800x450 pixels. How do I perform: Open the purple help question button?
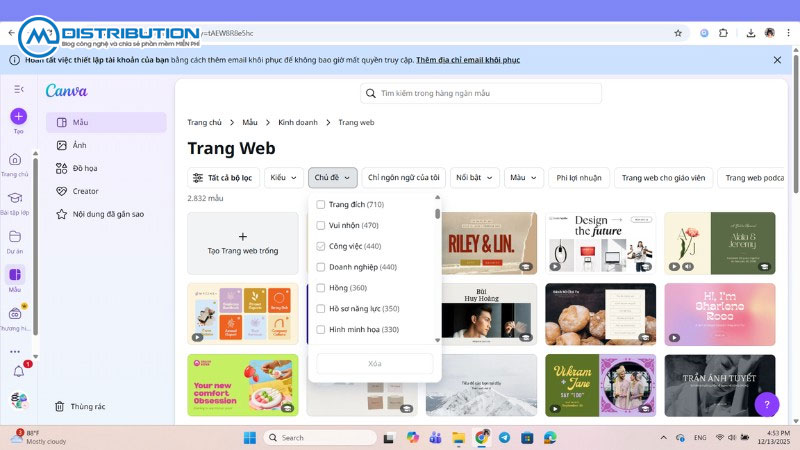[767, 405]
